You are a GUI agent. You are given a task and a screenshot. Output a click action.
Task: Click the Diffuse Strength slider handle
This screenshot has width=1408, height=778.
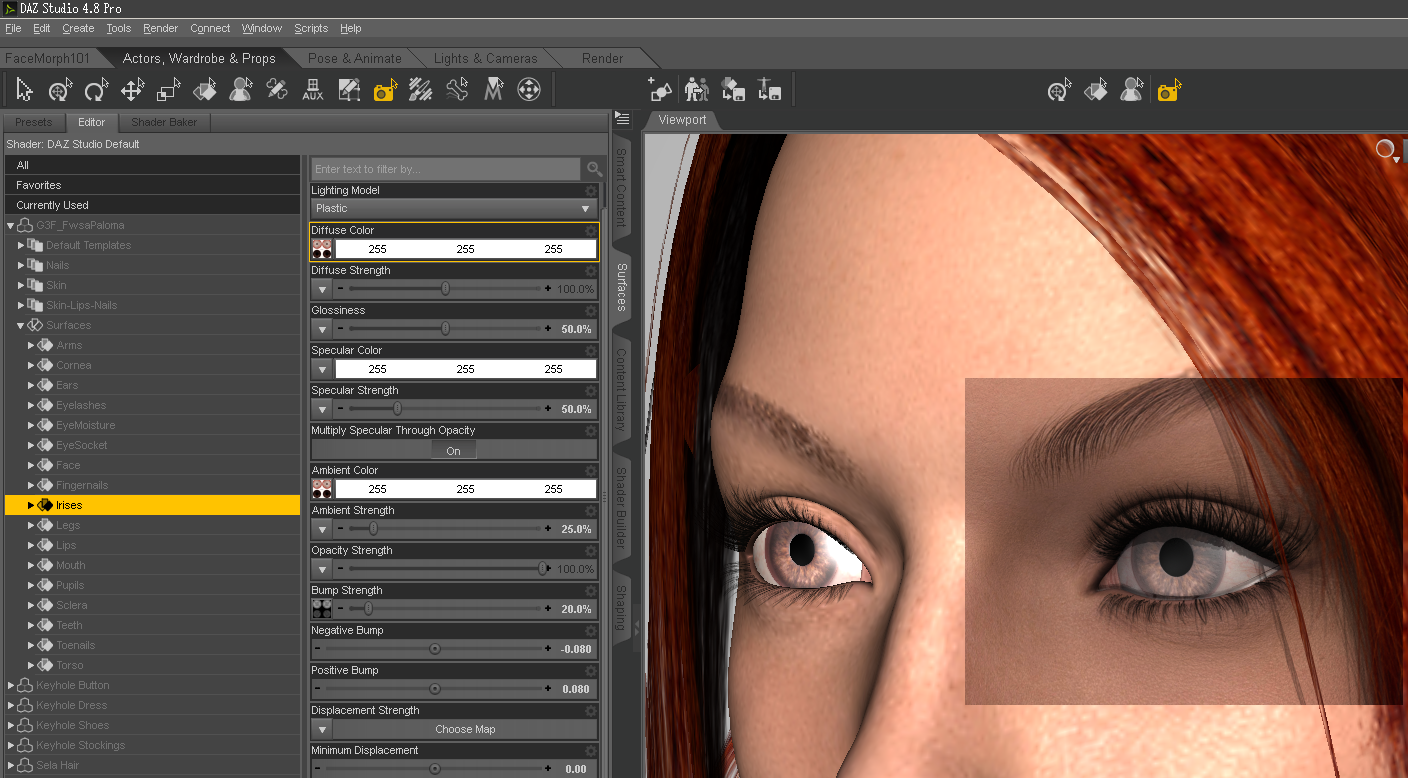[x=445, y=289]
